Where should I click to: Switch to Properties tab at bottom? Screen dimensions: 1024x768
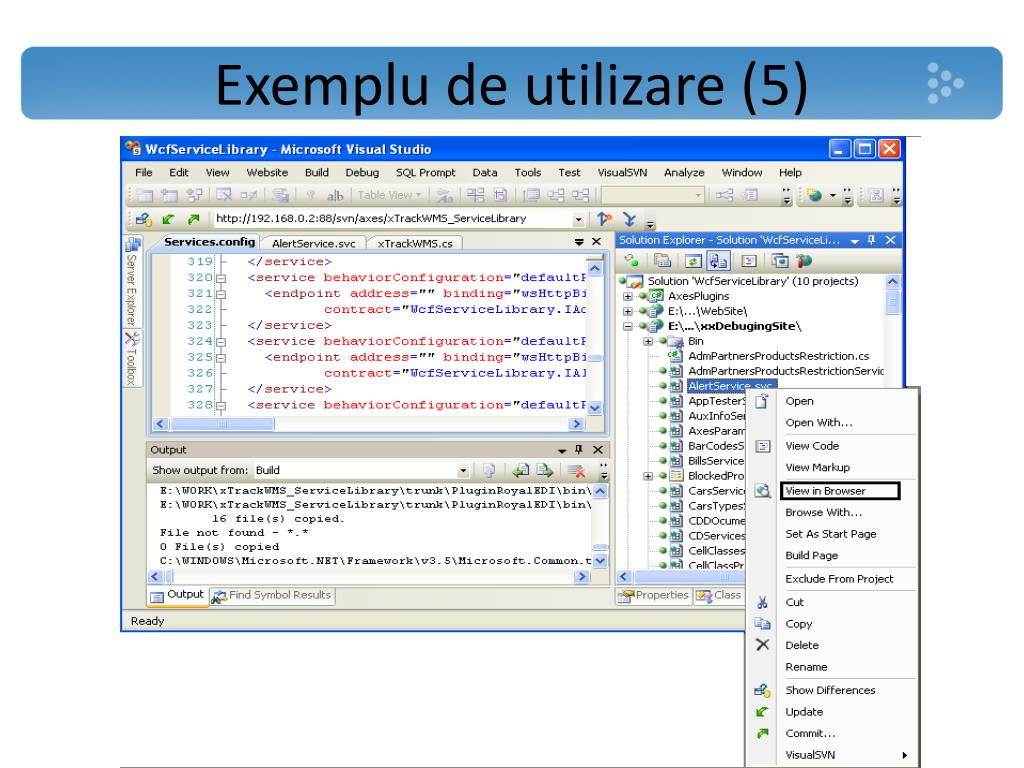click(654, 595)
